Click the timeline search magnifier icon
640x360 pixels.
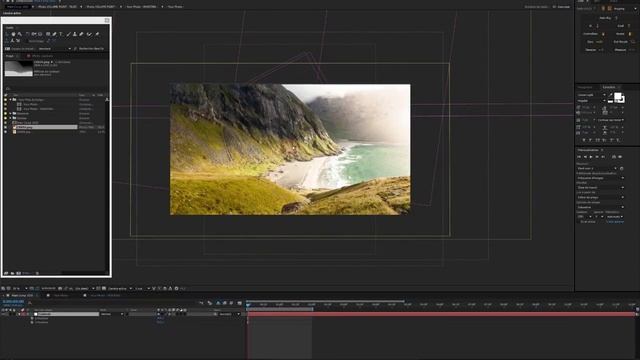point(29,302)
